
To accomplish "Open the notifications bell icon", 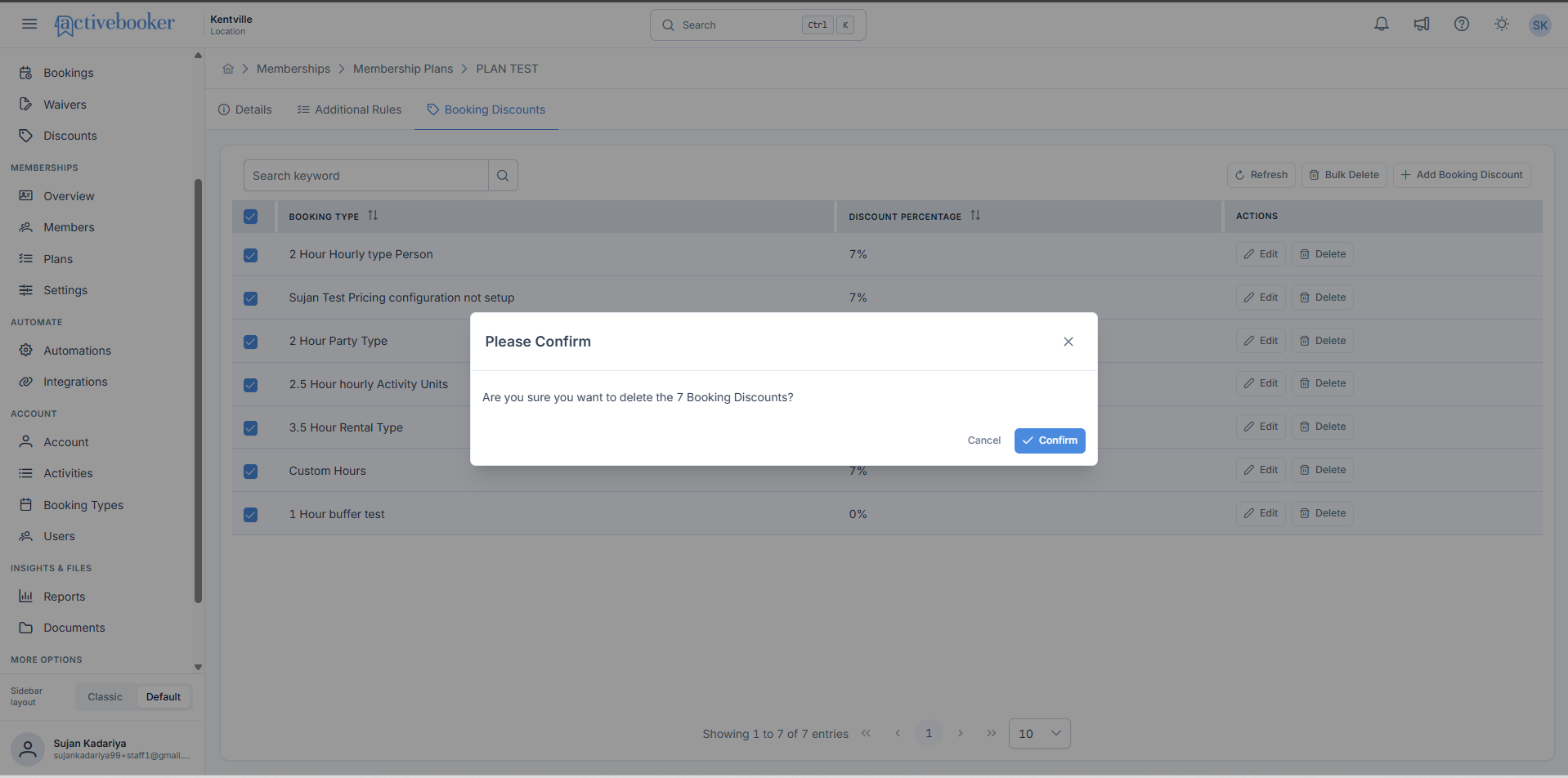I will click(1382, 25).
